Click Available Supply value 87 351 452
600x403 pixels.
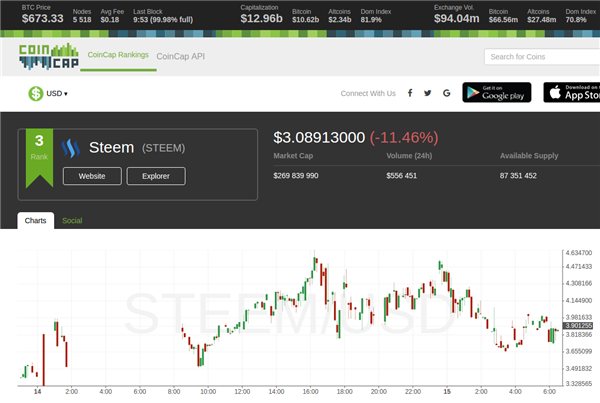[x=518, y=176]
